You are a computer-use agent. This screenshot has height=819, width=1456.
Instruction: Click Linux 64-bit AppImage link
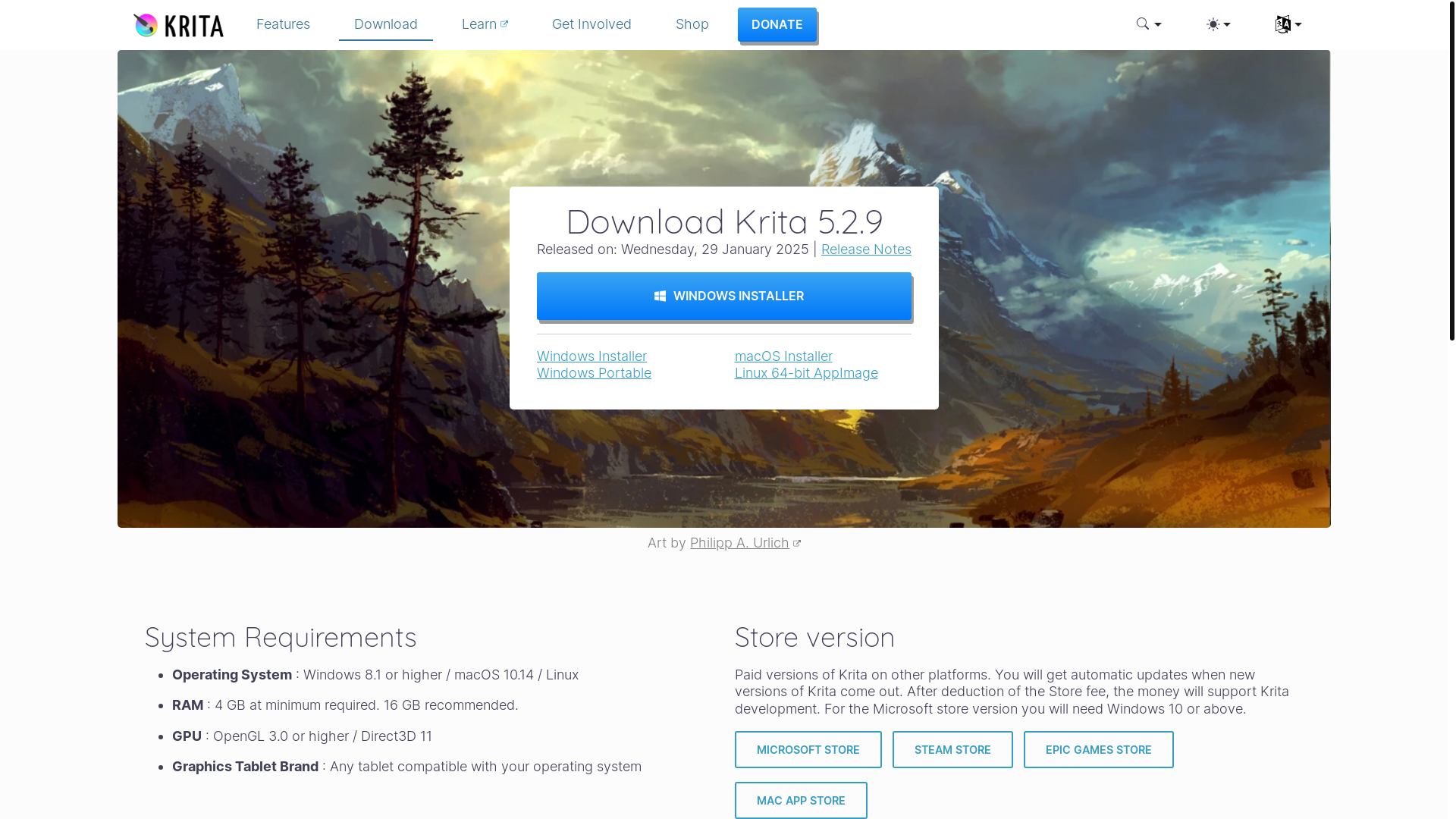click(x=806, y=373)
